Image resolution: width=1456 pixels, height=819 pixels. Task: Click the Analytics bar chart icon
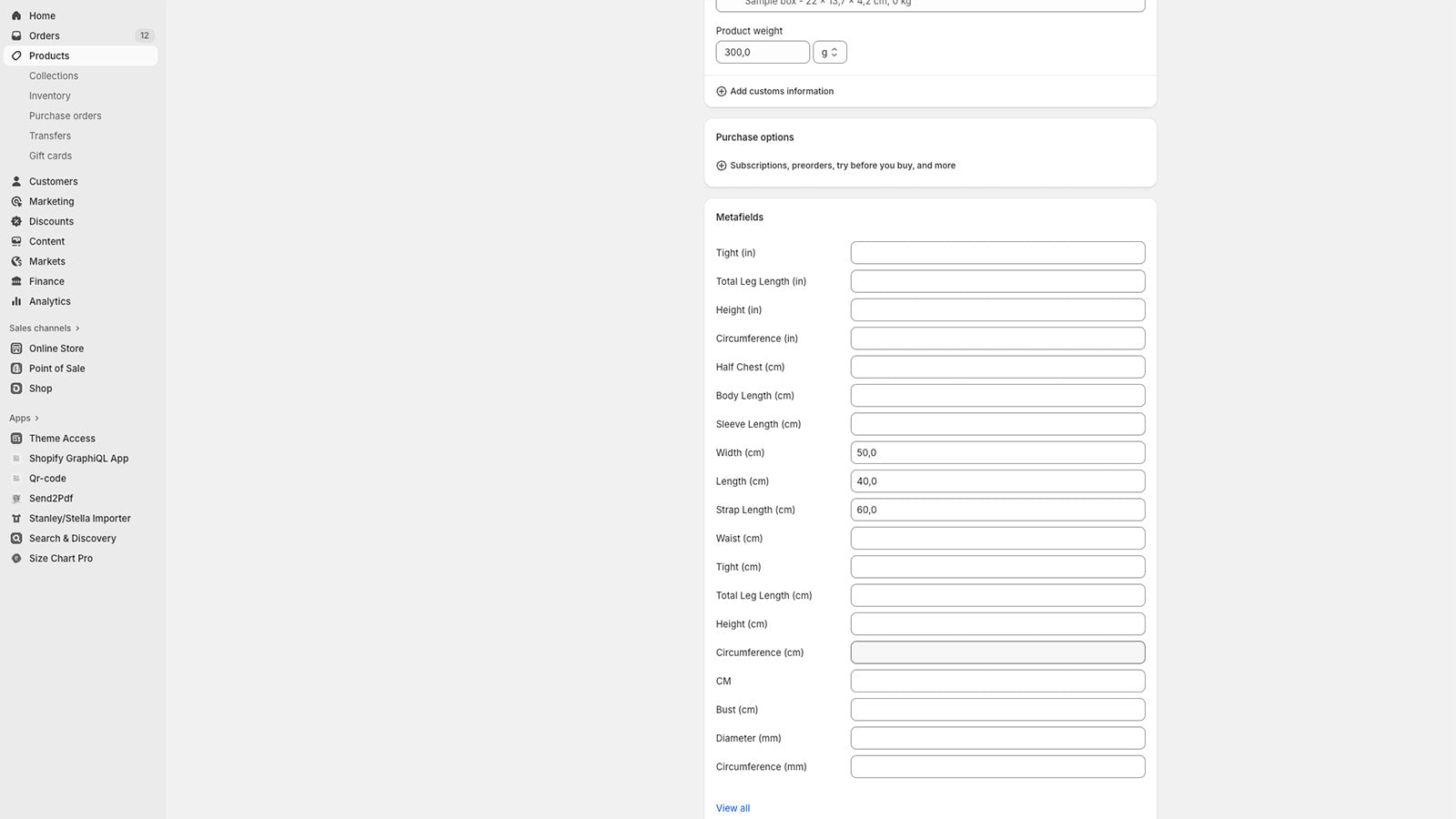point(16,301)
